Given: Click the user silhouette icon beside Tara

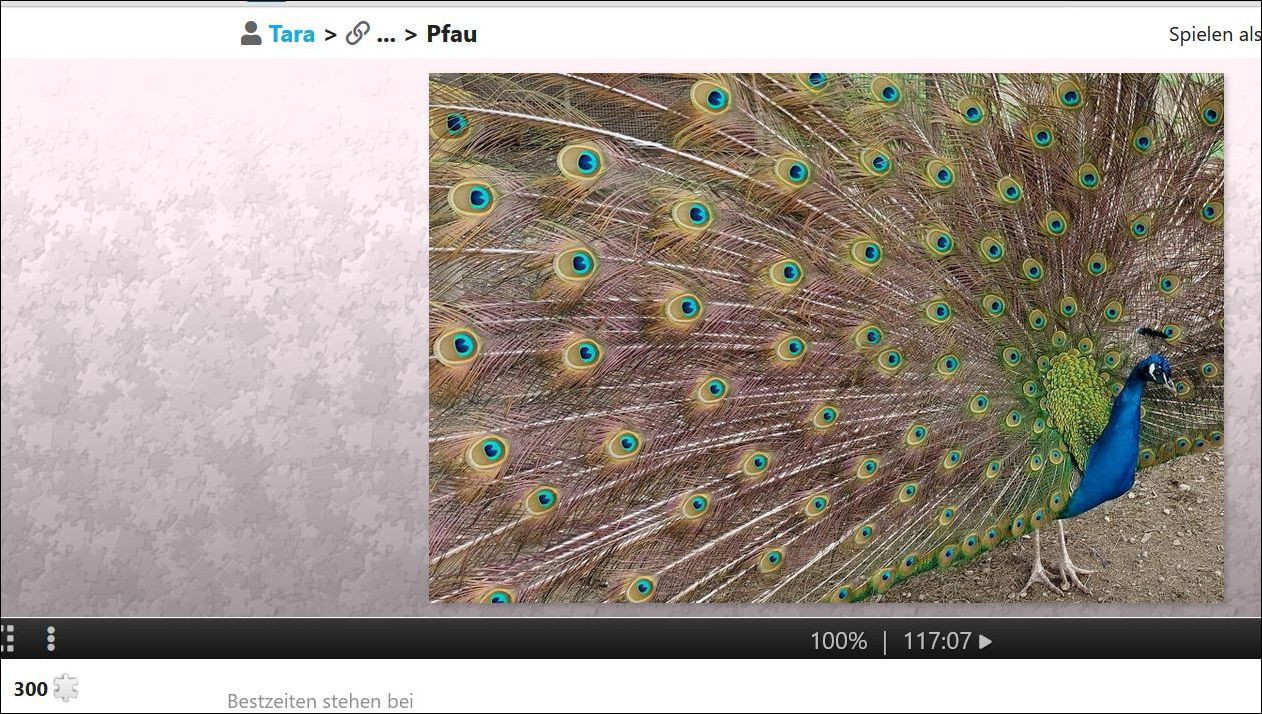Looking at the screenshot, I should [251, 34].
